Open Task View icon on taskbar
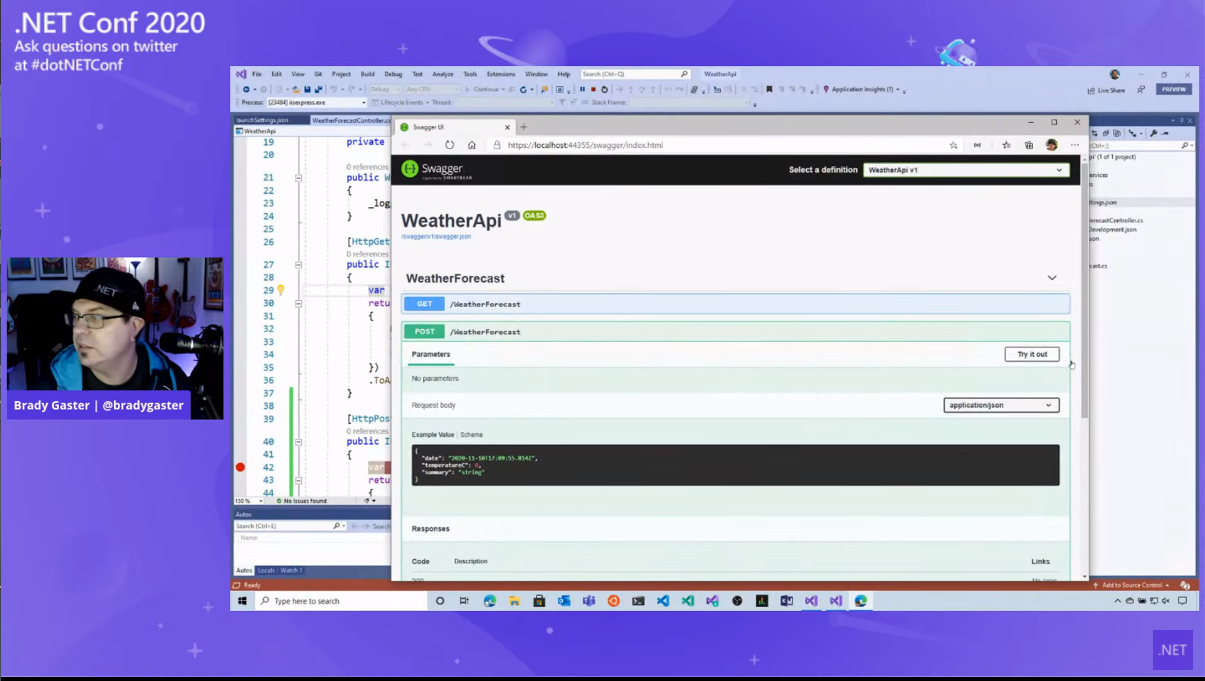Screen dimensions: 1205x681 [x=464, y=601]
